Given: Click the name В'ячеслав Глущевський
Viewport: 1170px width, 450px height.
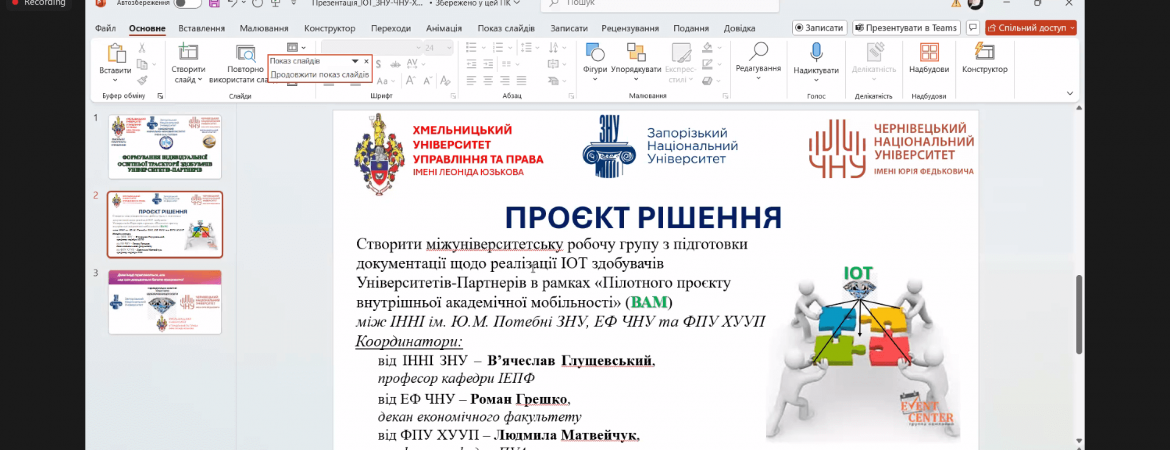Looking at the screenshot, I should coord(571,362).
